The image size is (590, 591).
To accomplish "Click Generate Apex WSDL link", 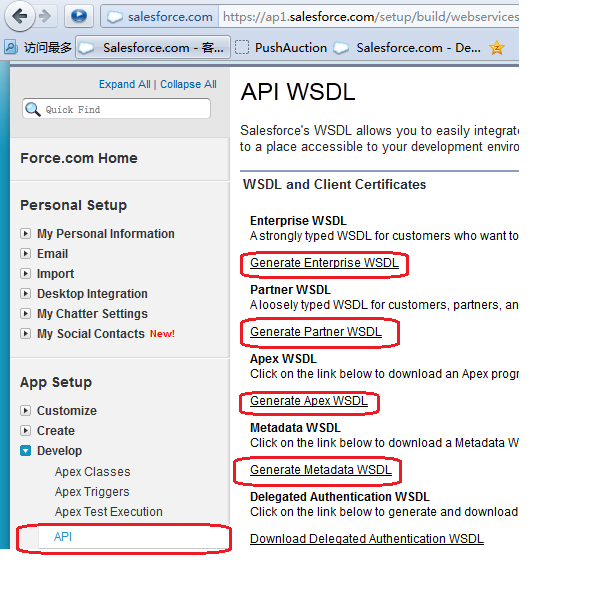I will (x=309, y=401).
